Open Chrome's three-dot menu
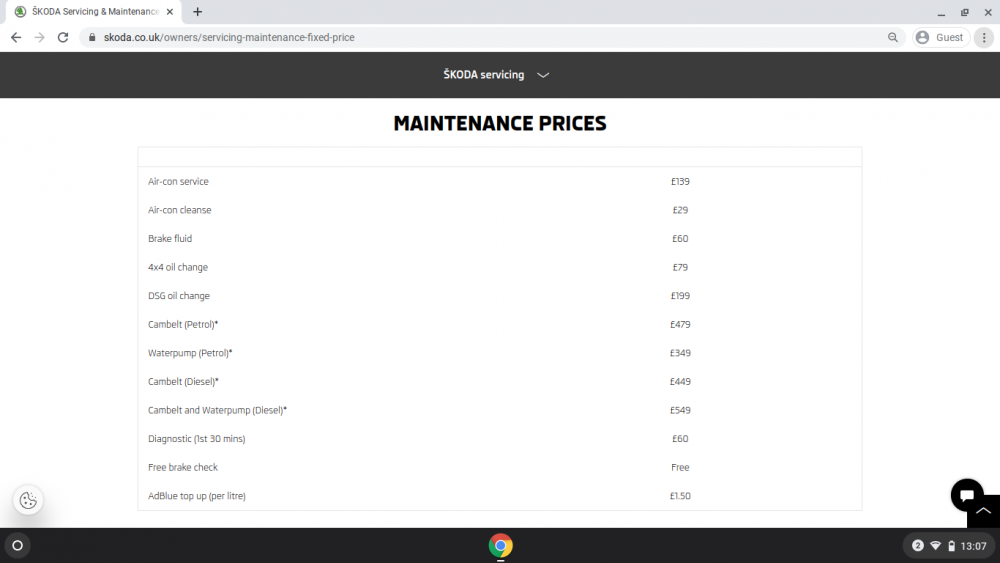Image resolution: width=1000 pixels, height=563 pixels. [x=984, y=38]
